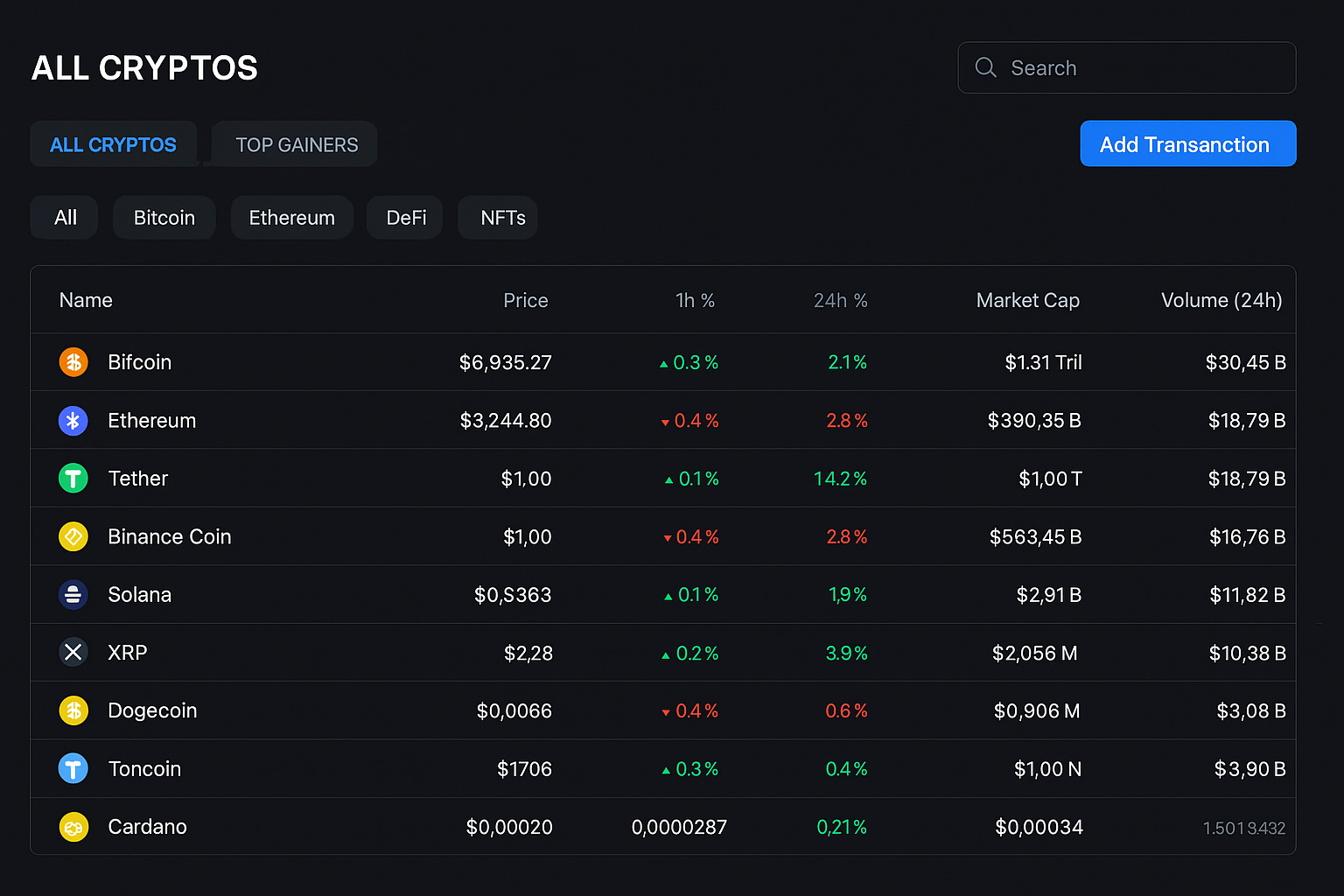Image resolution: width=1344 pixels, height=896 pixels.
Task: Sort by the Market Cap column header
Action: pyautogui.click(x=1028, y=300)
